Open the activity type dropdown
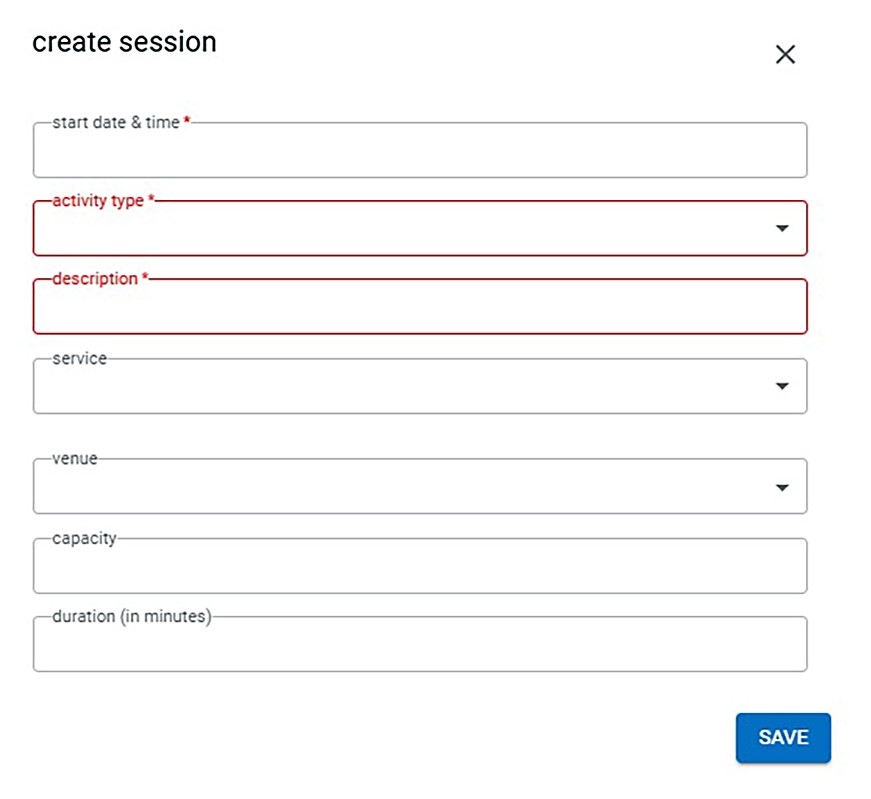 [x=400, y=229]
